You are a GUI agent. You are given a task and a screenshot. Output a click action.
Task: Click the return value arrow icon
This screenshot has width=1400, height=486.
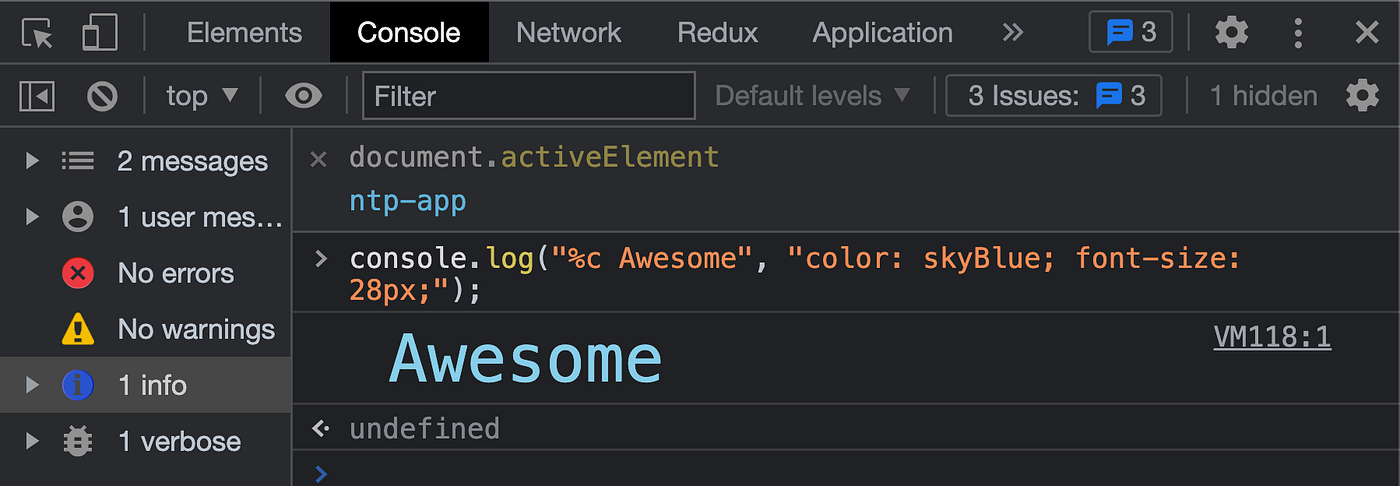click(x=320, y=429)
